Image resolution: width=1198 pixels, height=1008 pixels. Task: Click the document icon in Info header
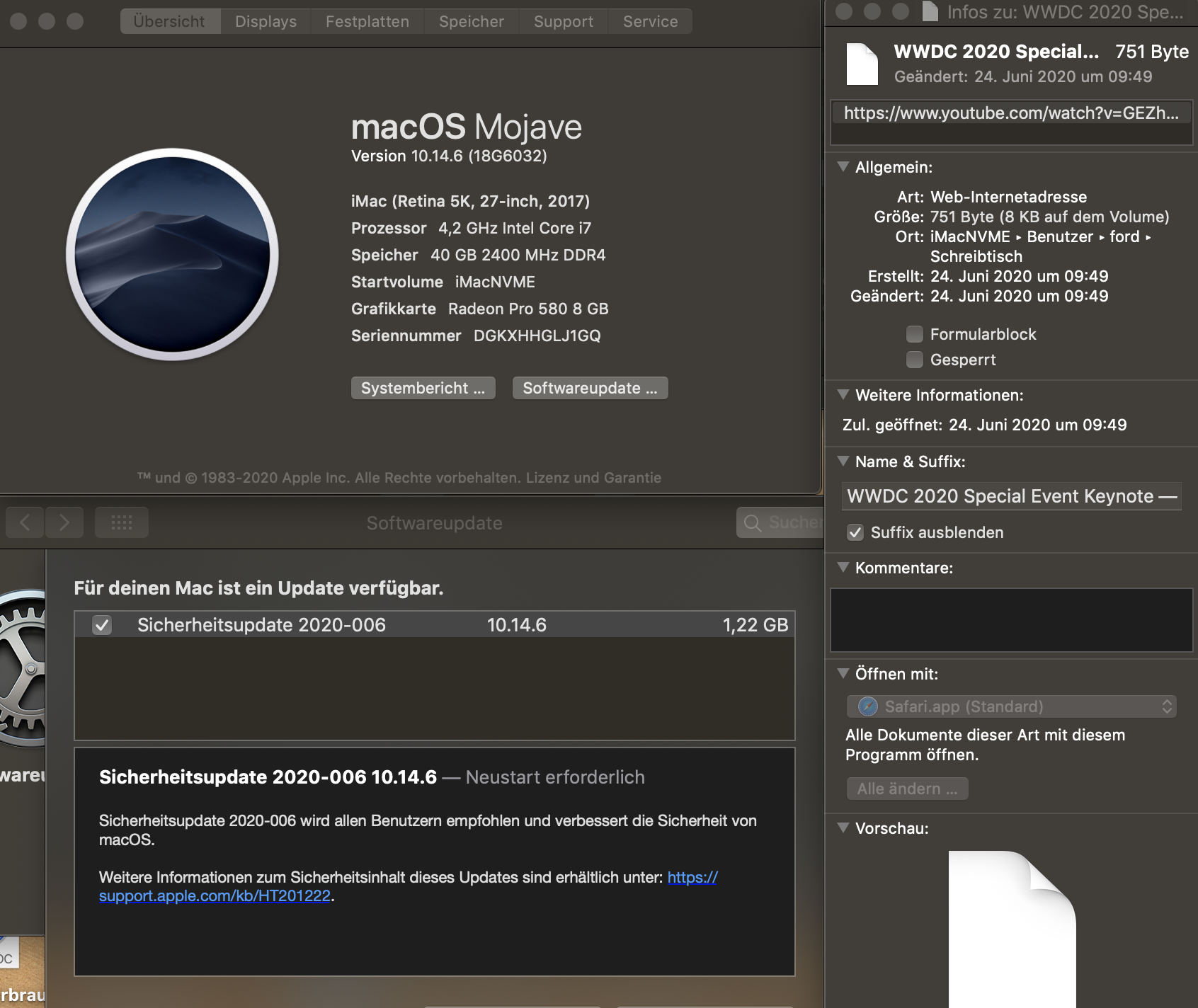[862, 64]
